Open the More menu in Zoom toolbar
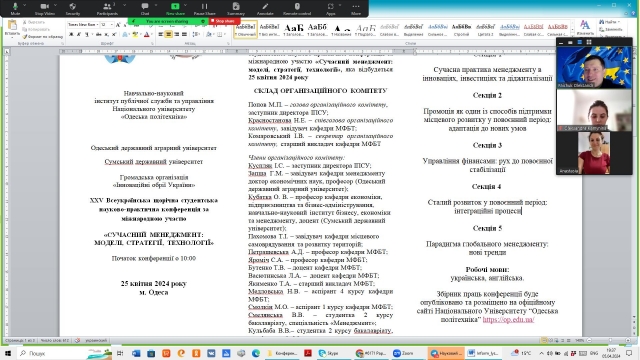The image size is (640, 360). 356,8
